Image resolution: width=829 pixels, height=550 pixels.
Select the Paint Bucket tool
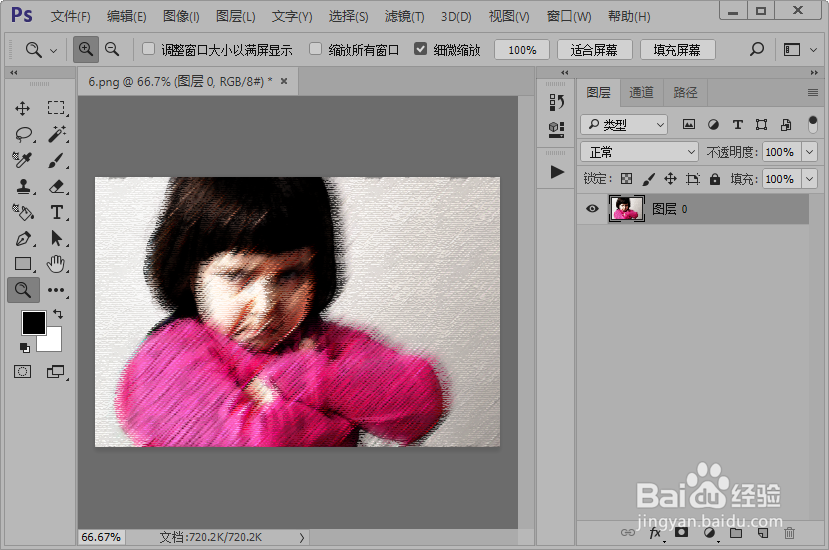(x=23, y=212)
